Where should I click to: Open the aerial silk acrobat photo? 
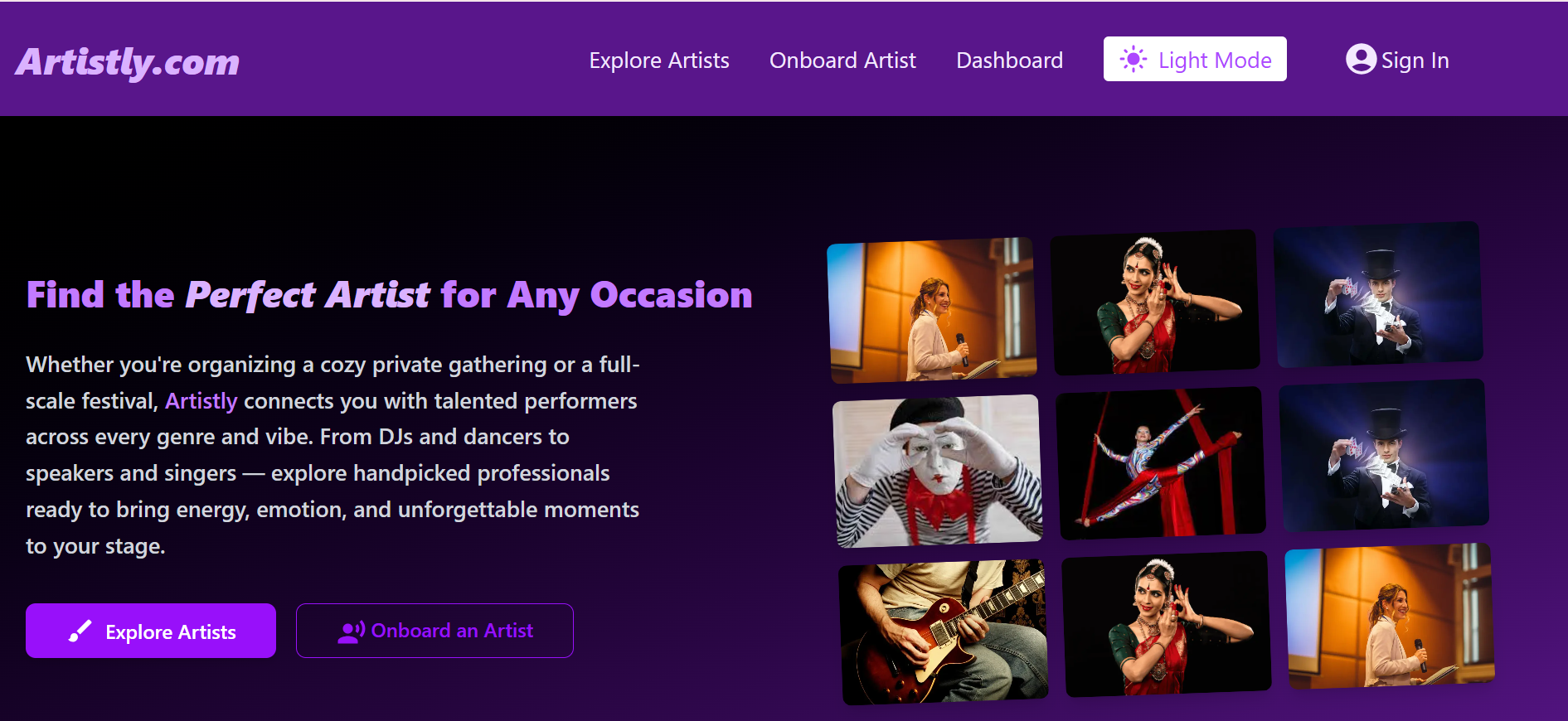(1160, 463)
